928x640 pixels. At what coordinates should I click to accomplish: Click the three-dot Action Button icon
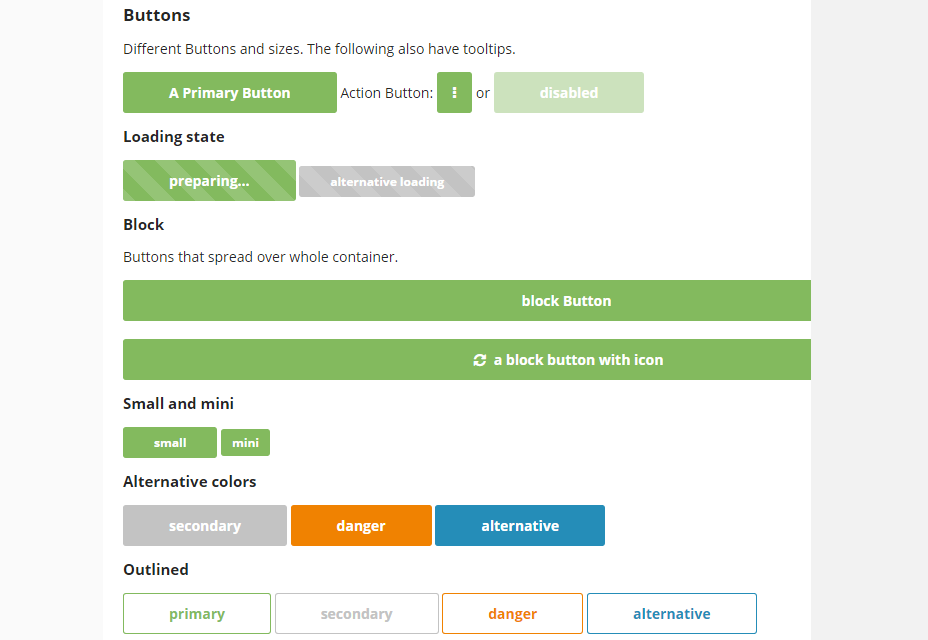(454, 93)
